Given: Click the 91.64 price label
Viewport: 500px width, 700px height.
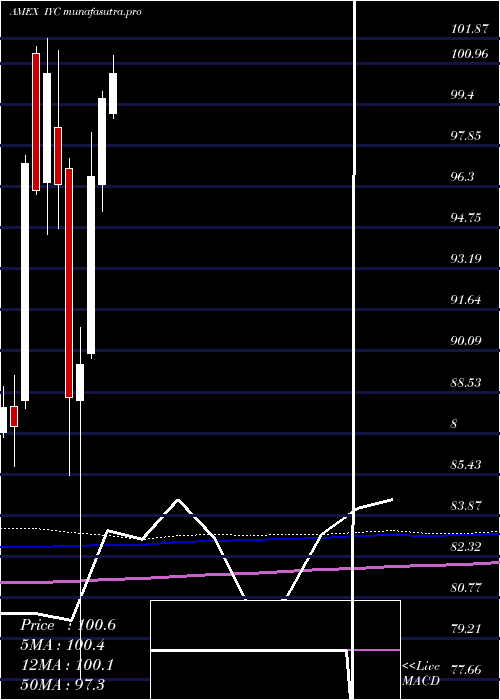Looking at the screenshot, I should [x=466, y=300].
